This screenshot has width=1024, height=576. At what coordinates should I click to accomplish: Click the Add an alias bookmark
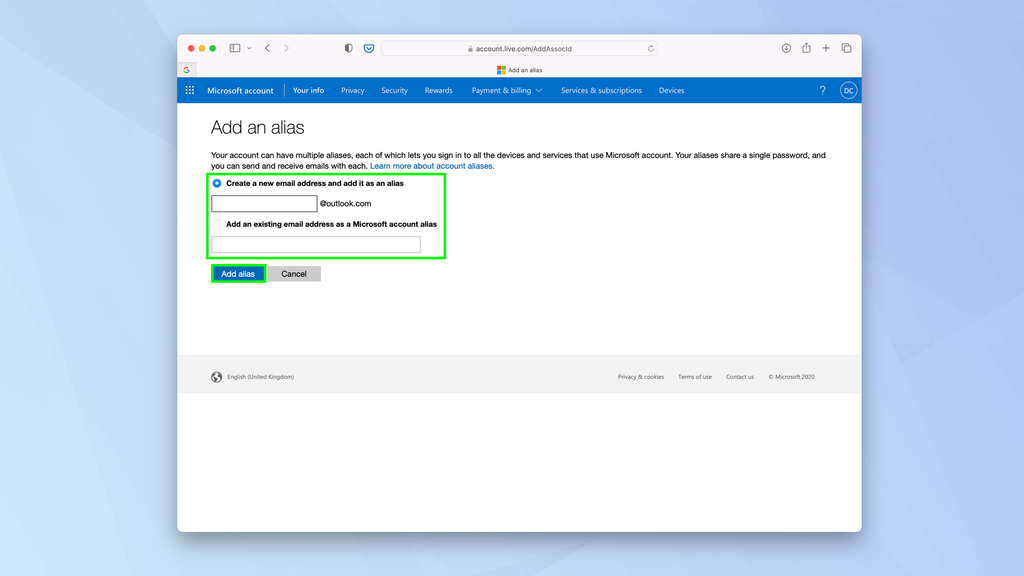pos(520,70)
